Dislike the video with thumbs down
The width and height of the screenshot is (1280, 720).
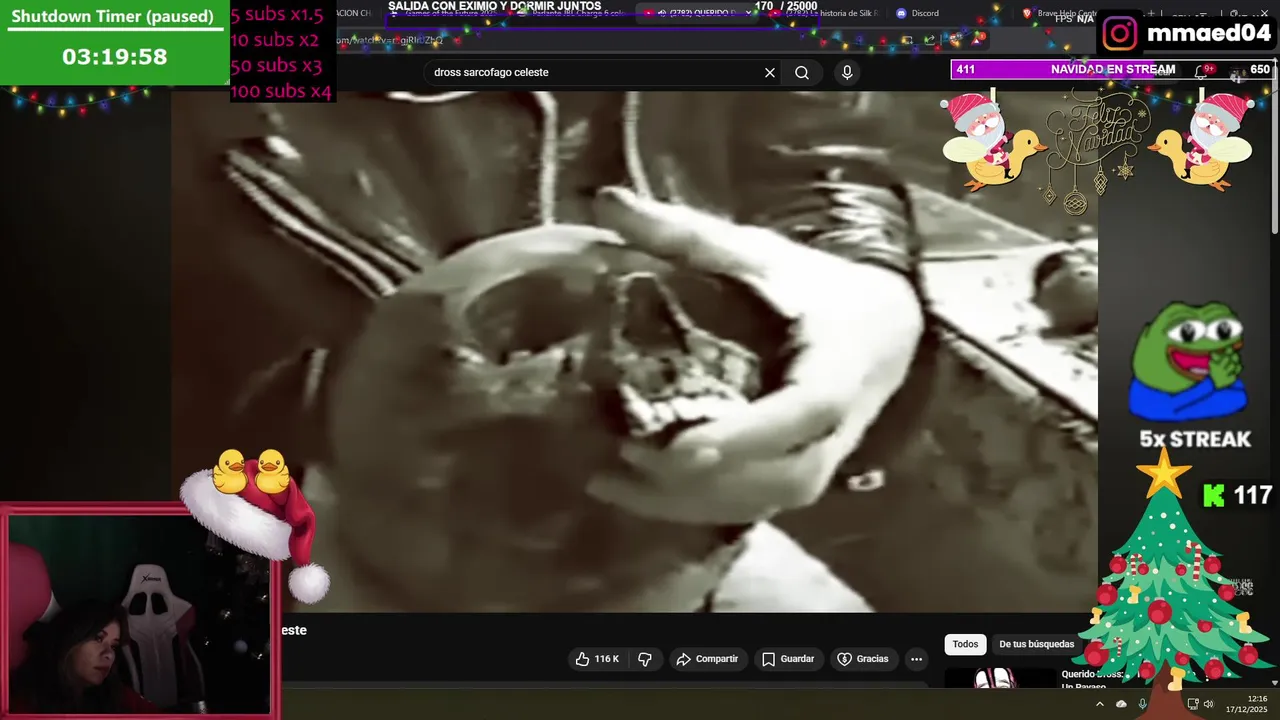(645, 659)
